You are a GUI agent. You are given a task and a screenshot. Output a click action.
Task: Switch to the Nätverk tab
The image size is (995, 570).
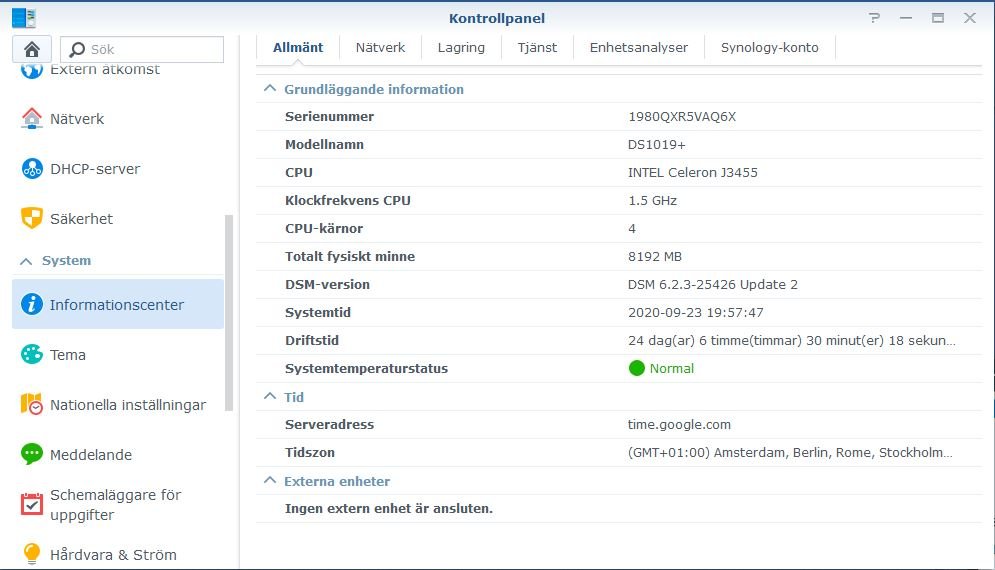380,47
